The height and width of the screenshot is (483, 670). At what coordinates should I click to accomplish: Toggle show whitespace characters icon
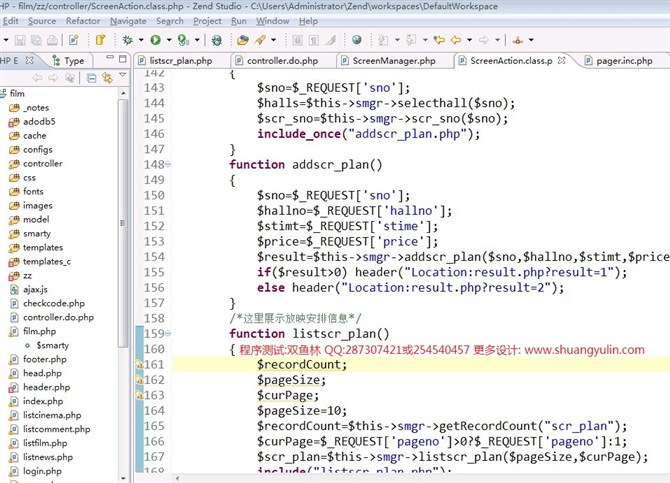[x=314, y=40]
